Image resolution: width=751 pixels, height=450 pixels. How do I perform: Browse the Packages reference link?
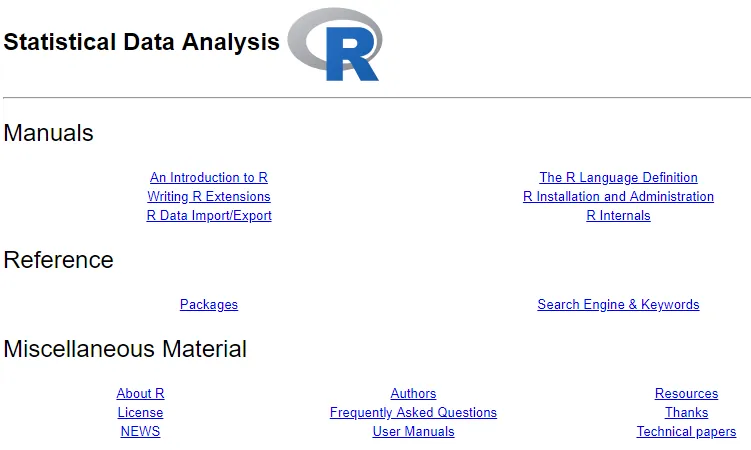tap(209, 305)
